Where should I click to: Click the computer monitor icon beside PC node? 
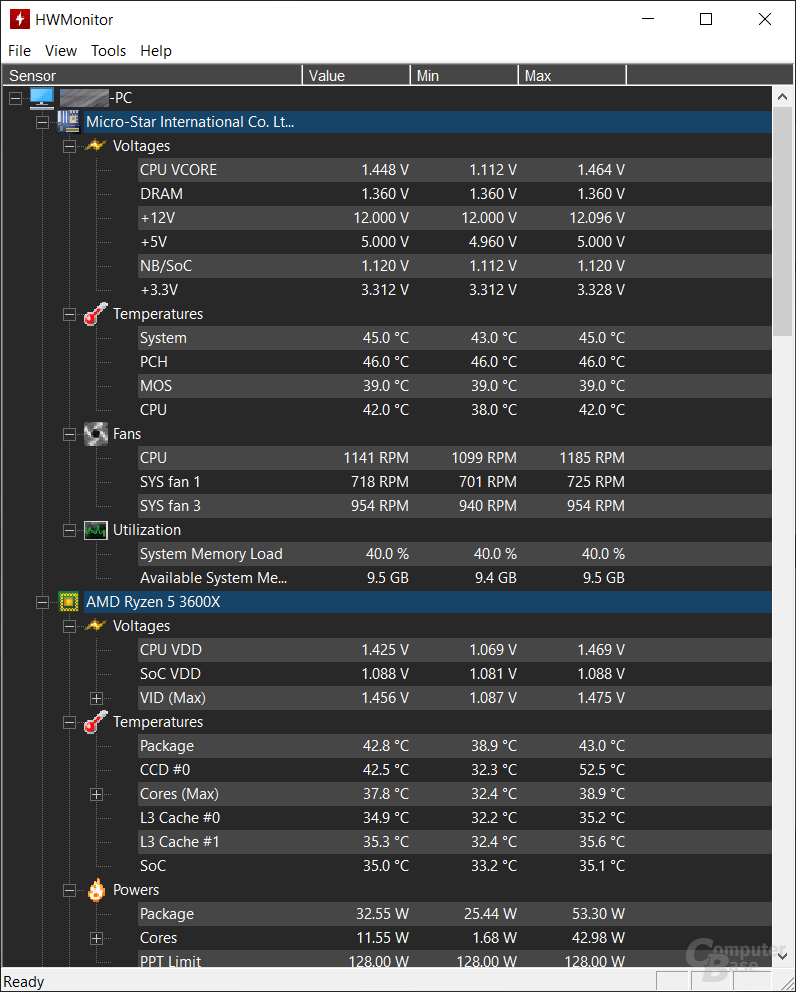[x=42, y=97]
